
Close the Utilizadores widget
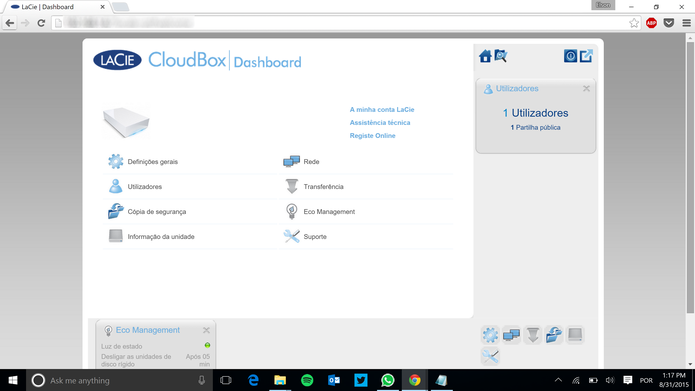[586, 89]
